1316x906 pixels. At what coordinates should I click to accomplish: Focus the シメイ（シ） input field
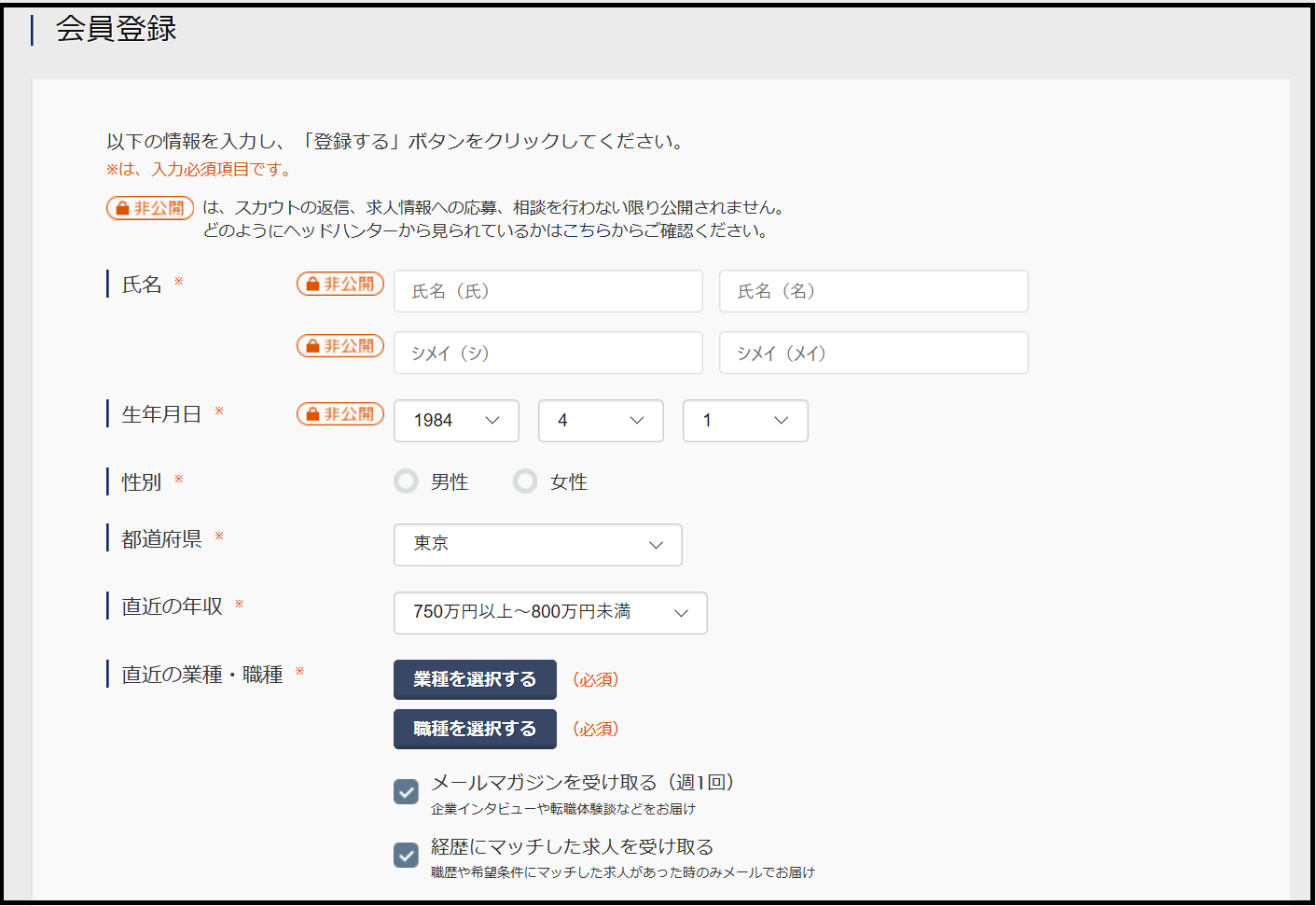pyautogui.click(x=548, y=353)
